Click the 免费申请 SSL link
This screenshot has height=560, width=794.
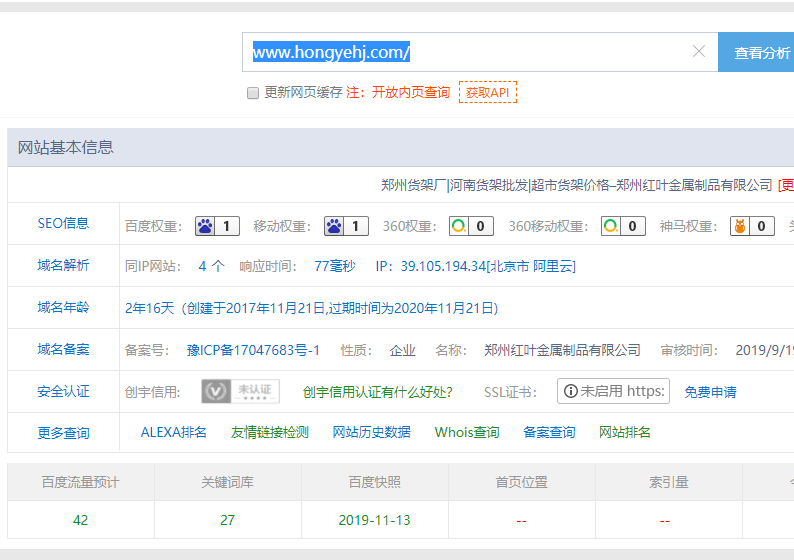tap(710, 392)
